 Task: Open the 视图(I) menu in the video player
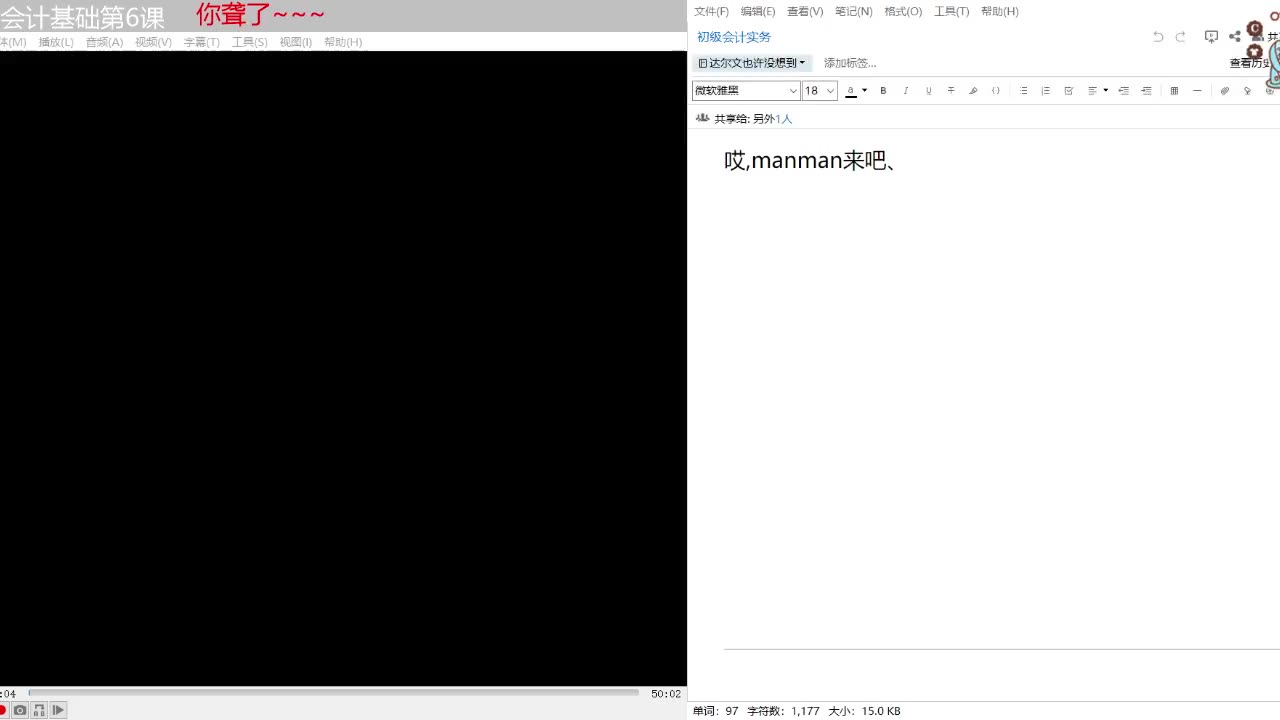point(295,42)
